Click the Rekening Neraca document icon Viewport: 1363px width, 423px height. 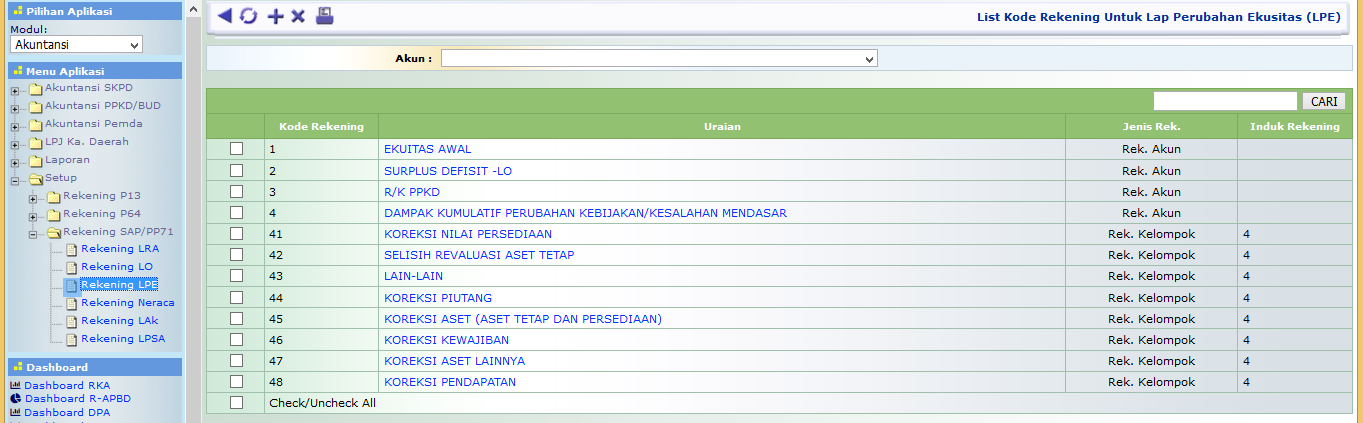pyautogui.click(x=71, y=303)
